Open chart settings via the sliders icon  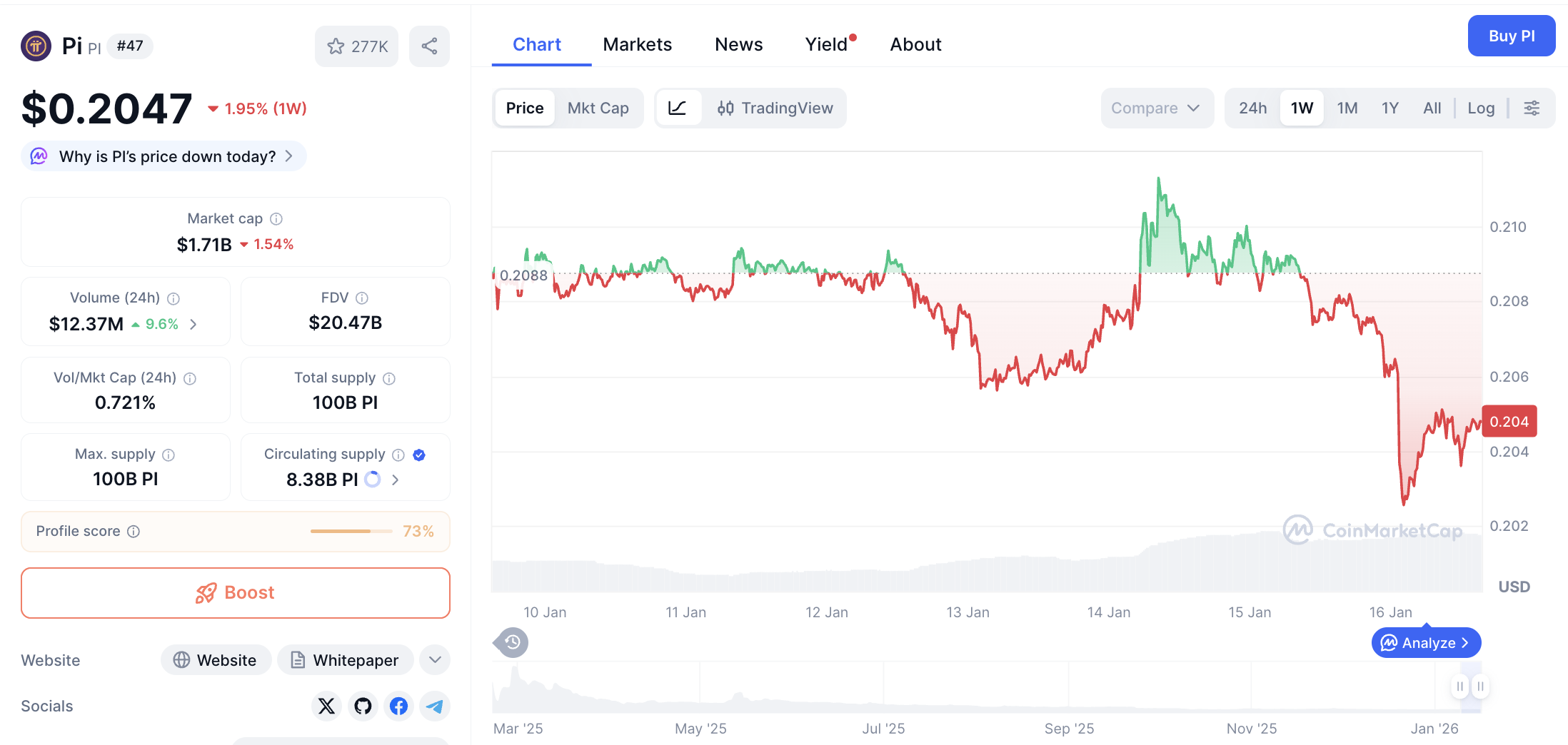[x=1532, y=108]
